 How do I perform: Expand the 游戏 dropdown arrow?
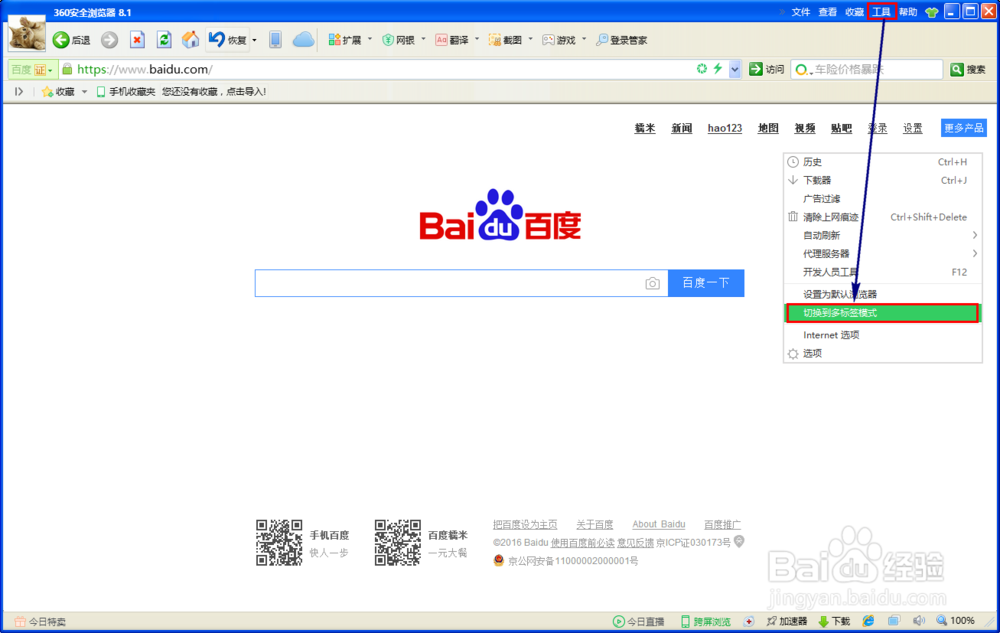point(584,40)
